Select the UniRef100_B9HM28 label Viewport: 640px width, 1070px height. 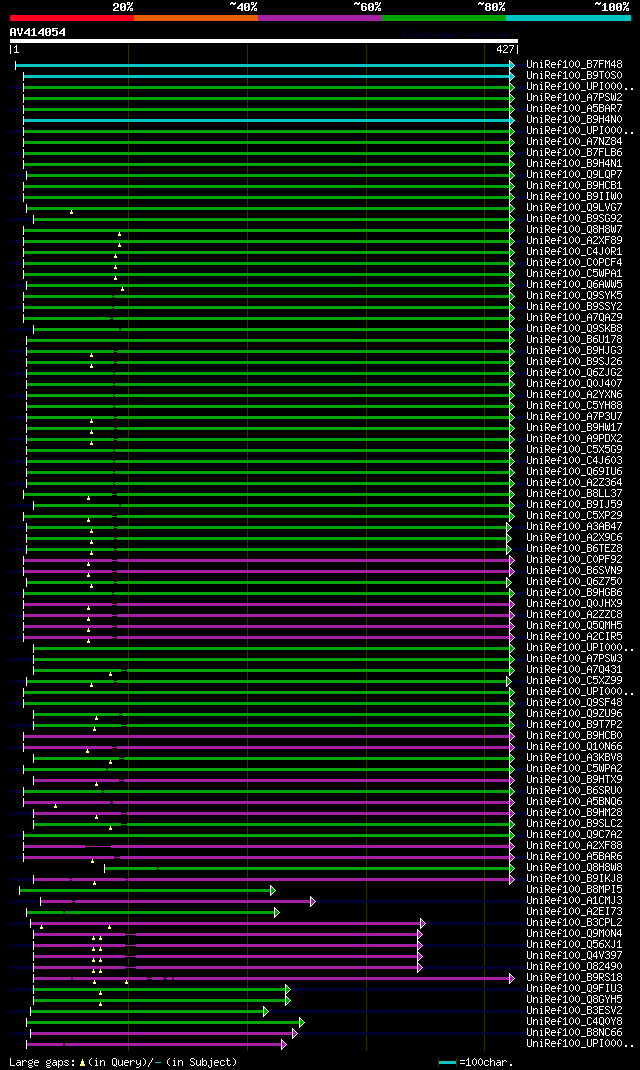[x=574, y=813]
